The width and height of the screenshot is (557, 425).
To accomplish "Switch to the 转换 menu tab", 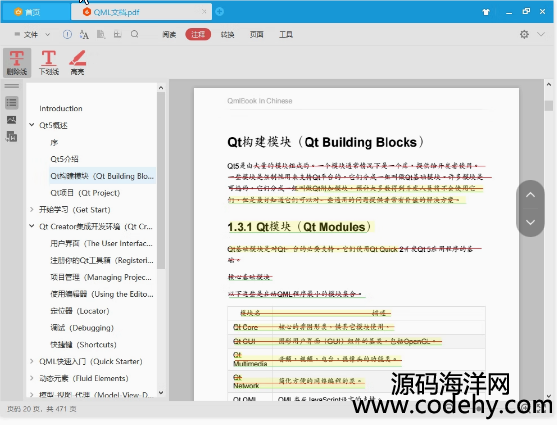I will click(227, 34).
